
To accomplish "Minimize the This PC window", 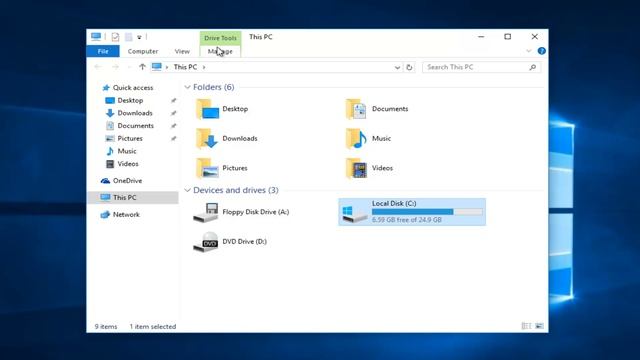I will point(481,37).
